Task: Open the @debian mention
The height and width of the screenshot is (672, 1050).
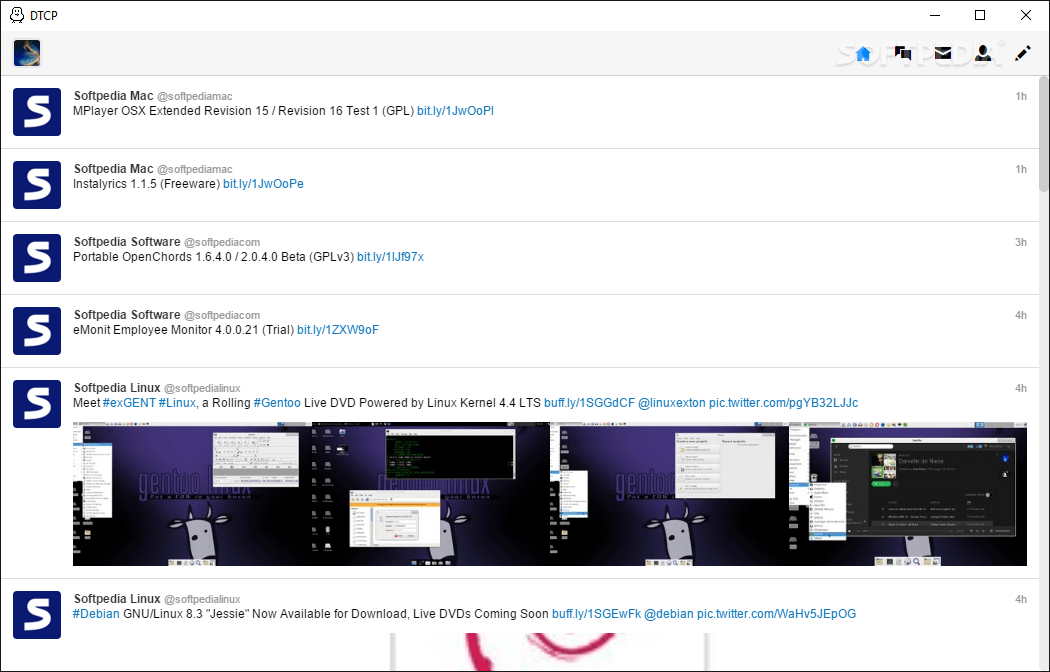Action: point(669,614)
